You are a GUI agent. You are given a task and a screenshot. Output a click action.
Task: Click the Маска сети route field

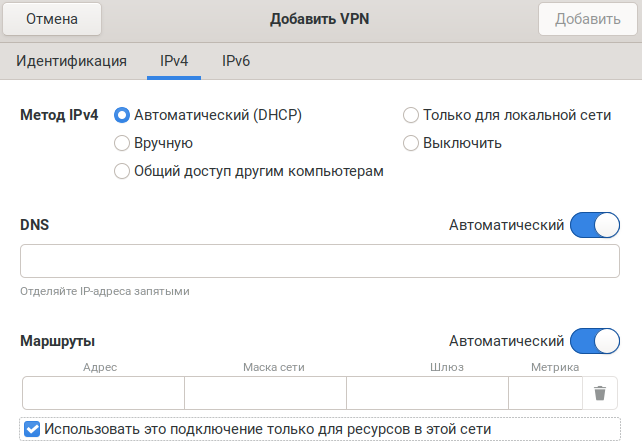(x=265, y=393)
